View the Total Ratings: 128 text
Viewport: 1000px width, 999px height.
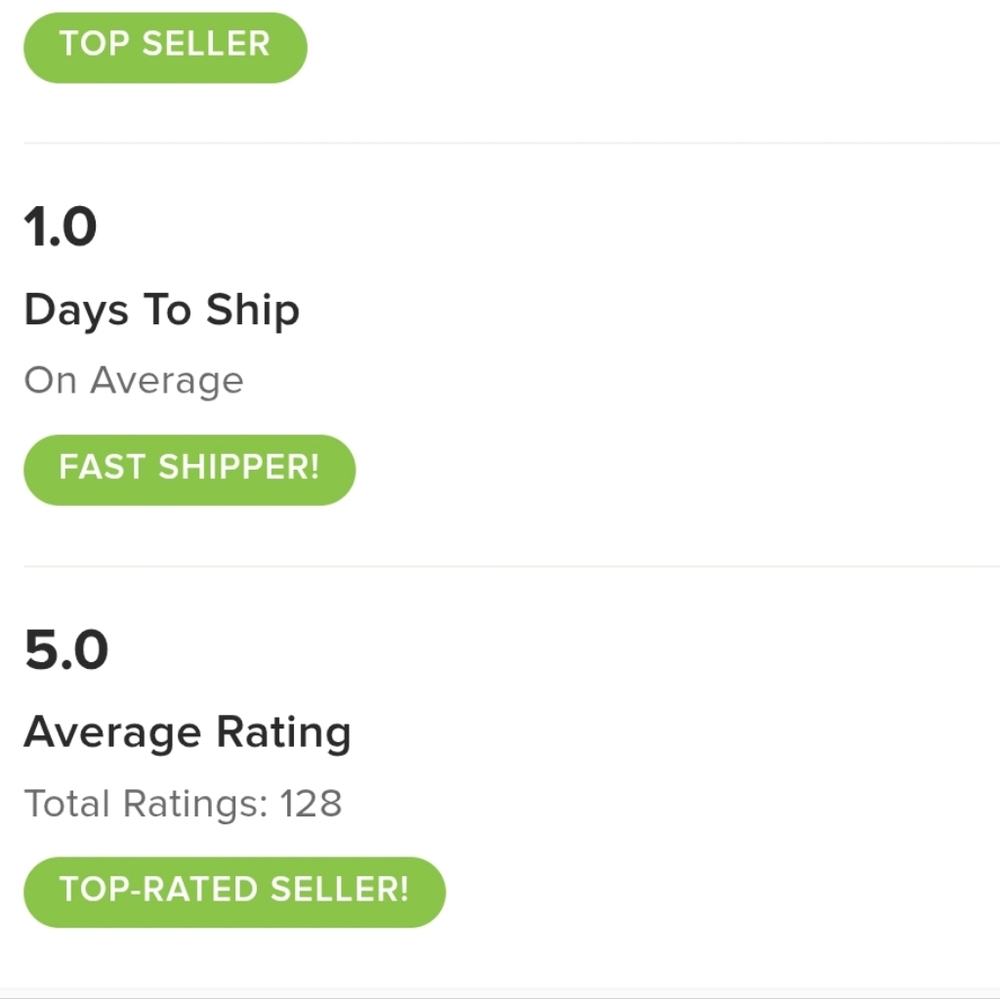[182, 804]
